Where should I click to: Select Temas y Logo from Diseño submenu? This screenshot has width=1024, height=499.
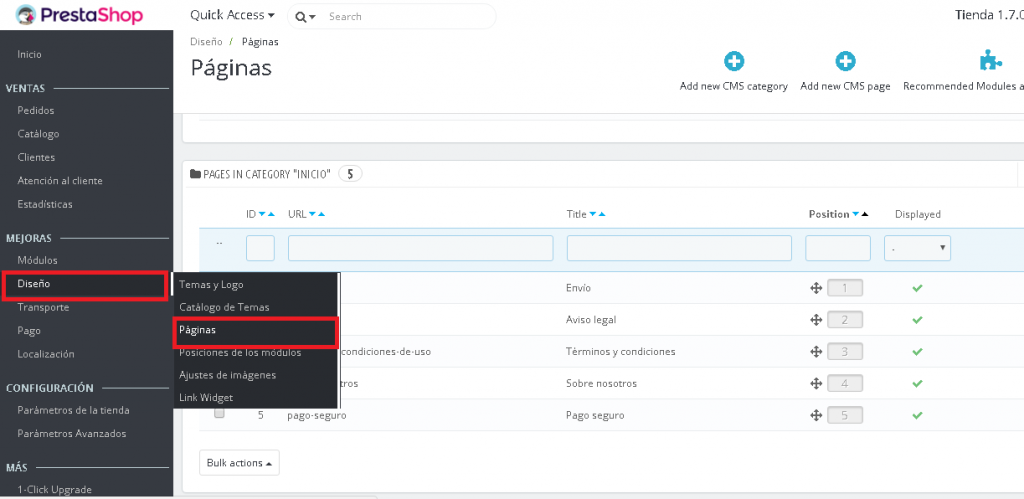[x=211, y=285]
